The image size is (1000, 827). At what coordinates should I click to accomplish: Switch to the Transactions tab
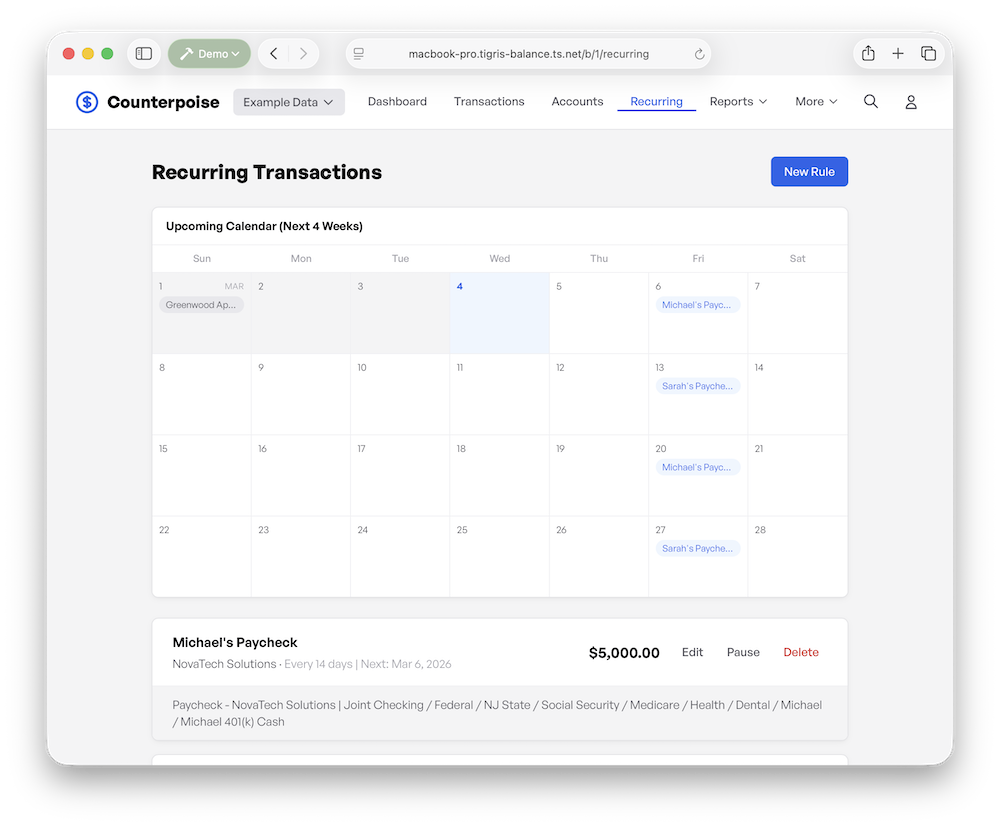(x=489, y=102)
